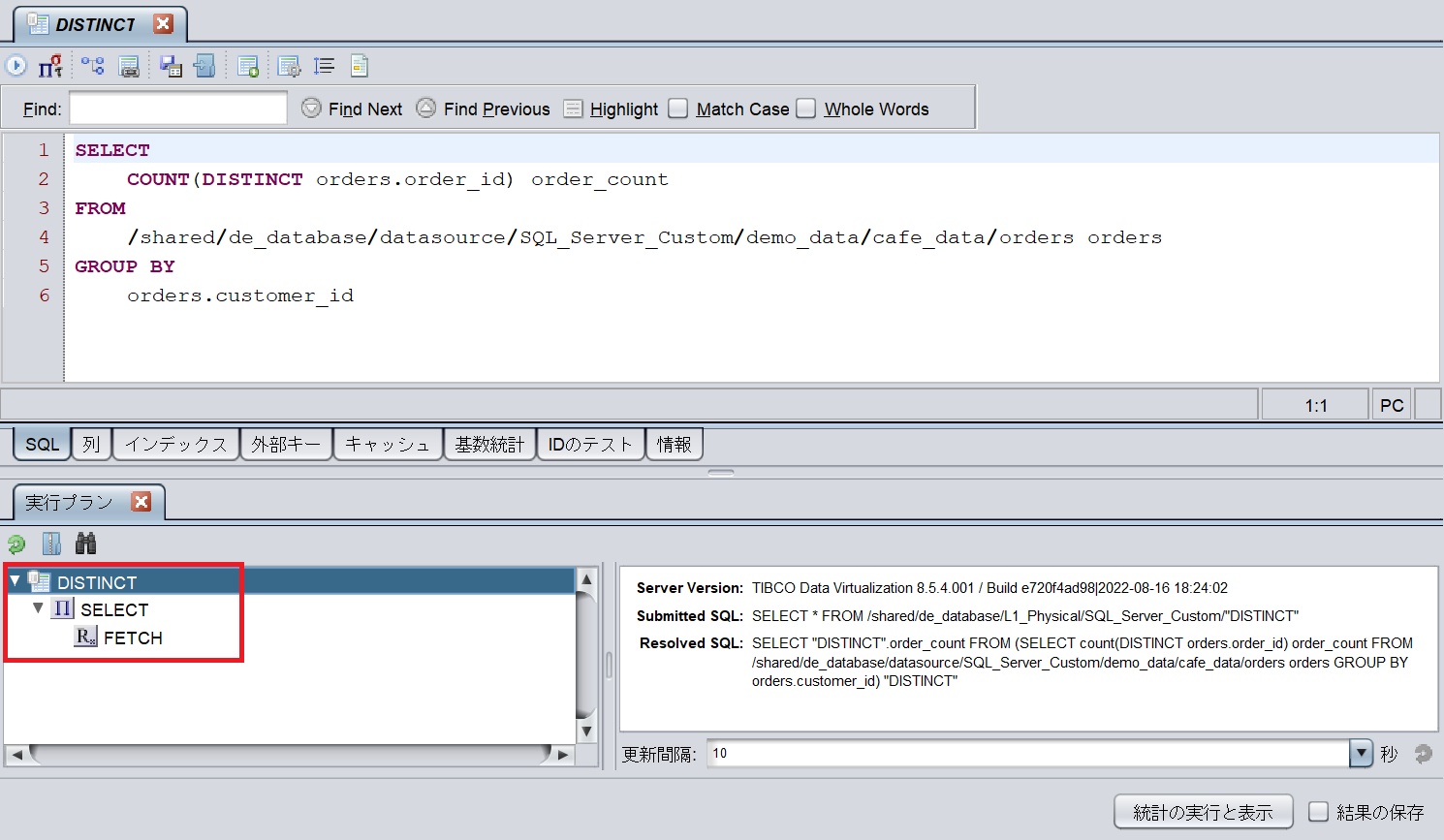The height and width of the screenshot is (840, 1444).
Task: Click the table with green plus icon
Action: (247, 66)
